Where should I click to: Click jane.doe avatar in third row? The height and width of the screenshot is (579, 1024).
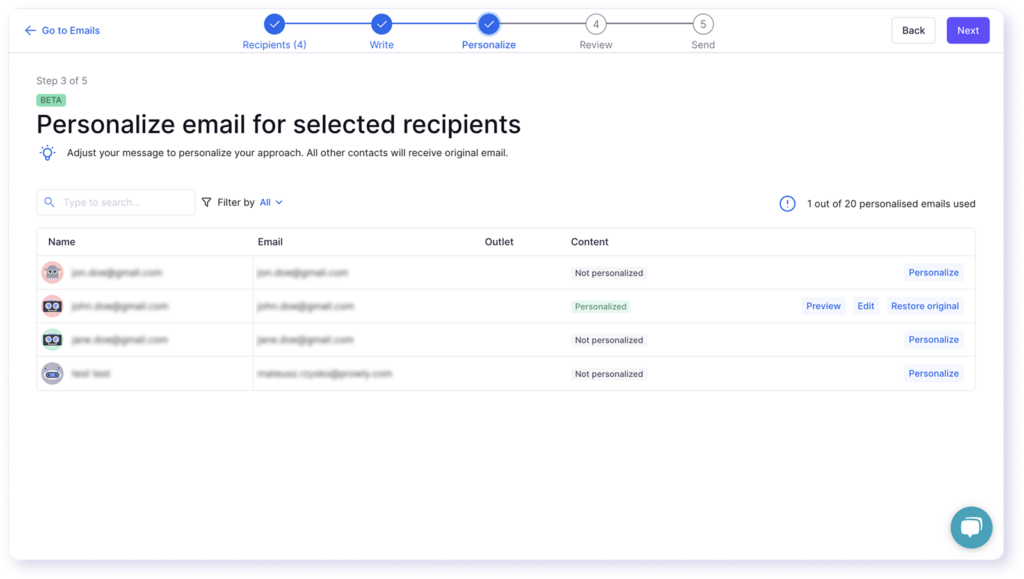pyautogui.click(x=52, y=340)
